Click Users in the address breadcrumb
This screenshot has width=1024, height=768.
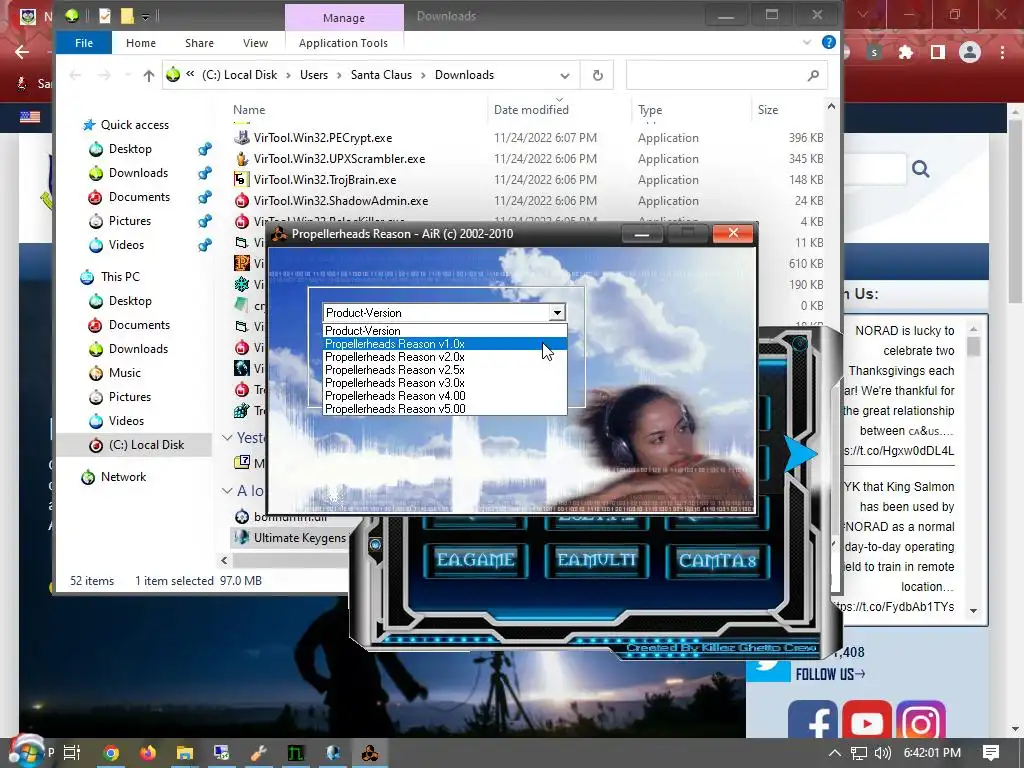(x=313, y=75)
